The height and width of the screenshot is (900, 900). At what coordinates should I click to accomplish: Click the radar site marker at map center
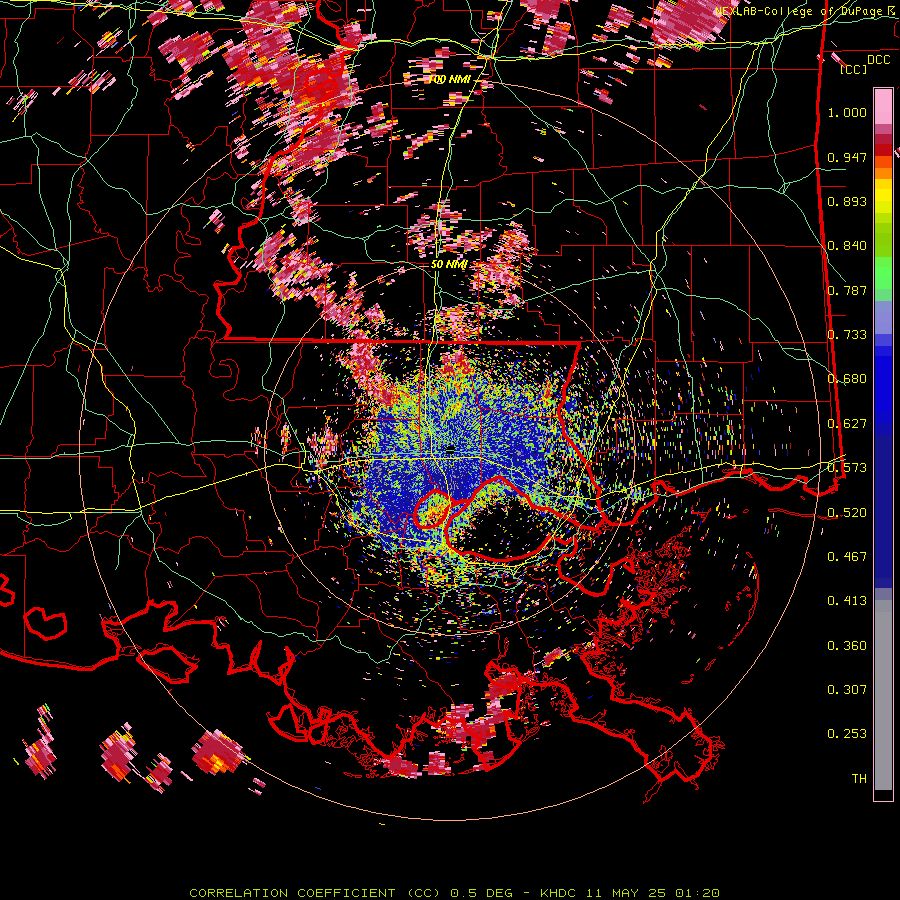450,448
